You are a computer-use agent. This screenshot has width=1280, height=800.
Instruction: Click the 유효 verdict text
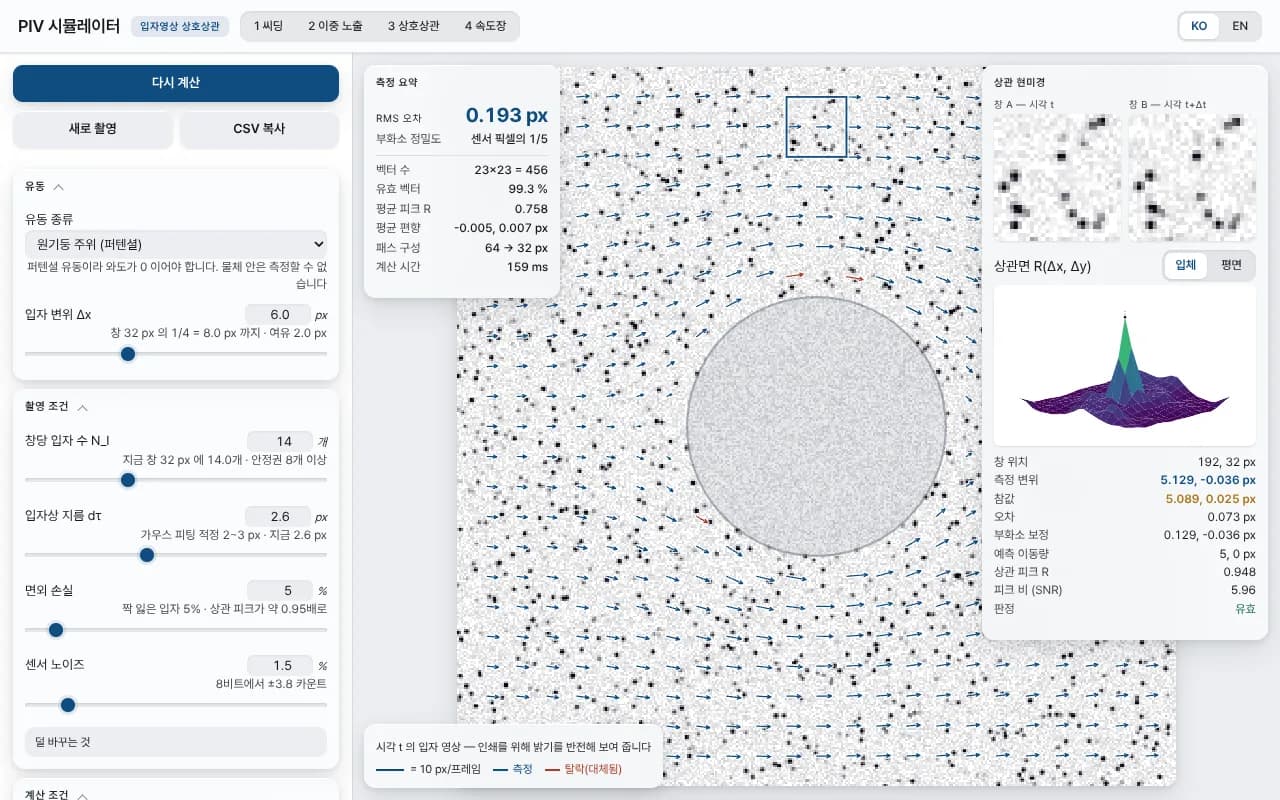pos(1244,608)
